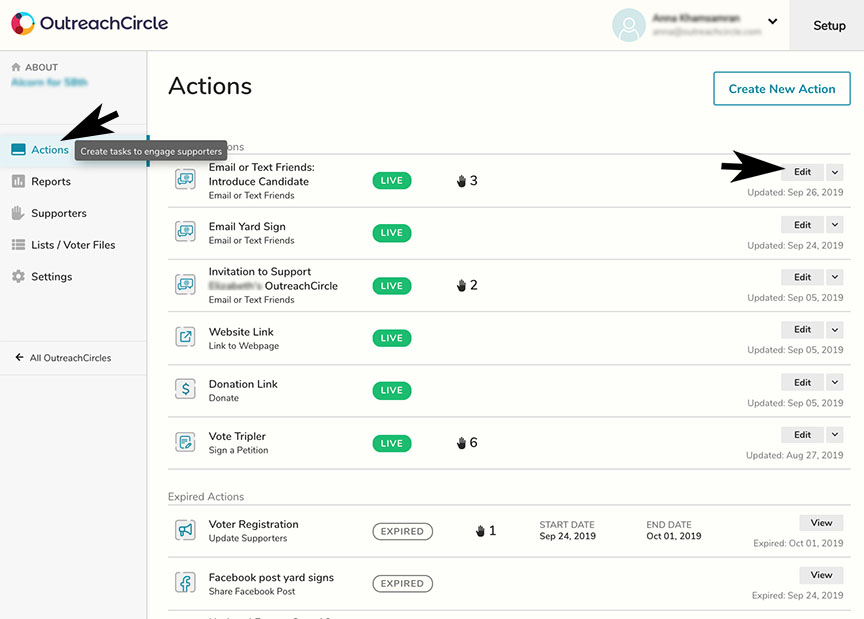864x619 pixels.
Task: Click the hand icon with count 3
Action: 461,181
